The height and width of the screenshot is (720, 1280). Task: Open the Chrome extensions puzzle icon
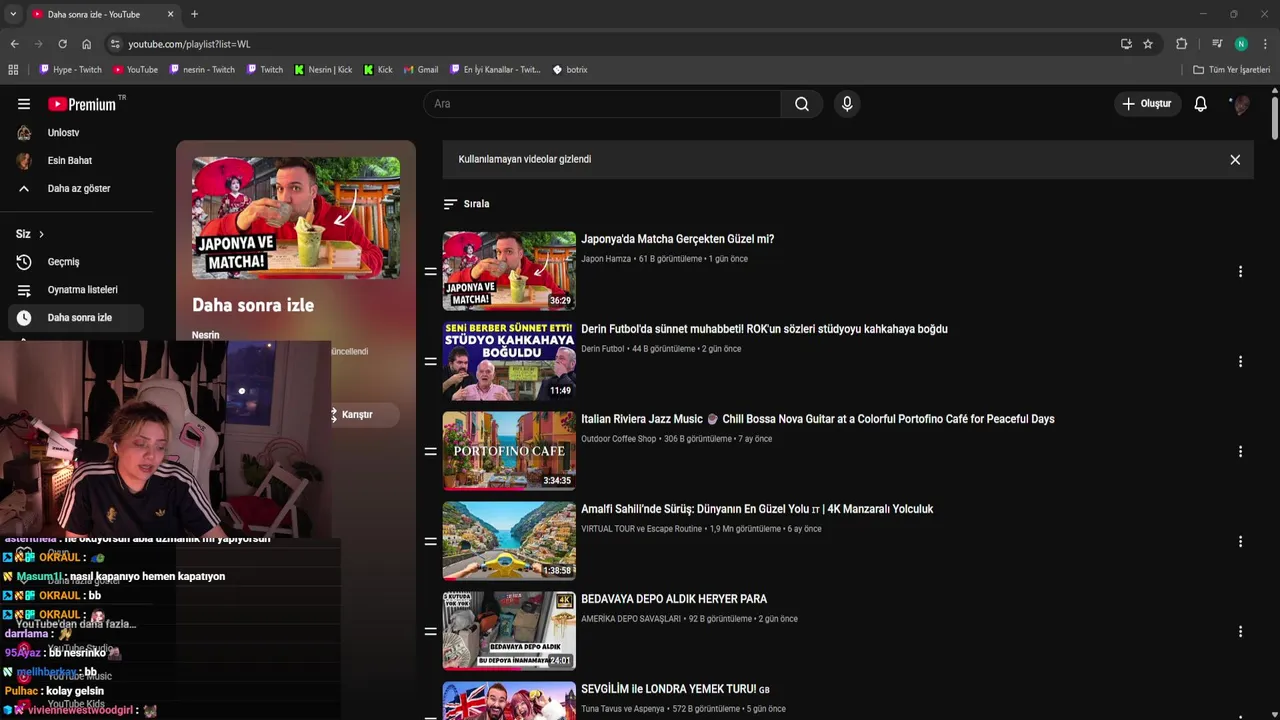(x=1181, y=44)
